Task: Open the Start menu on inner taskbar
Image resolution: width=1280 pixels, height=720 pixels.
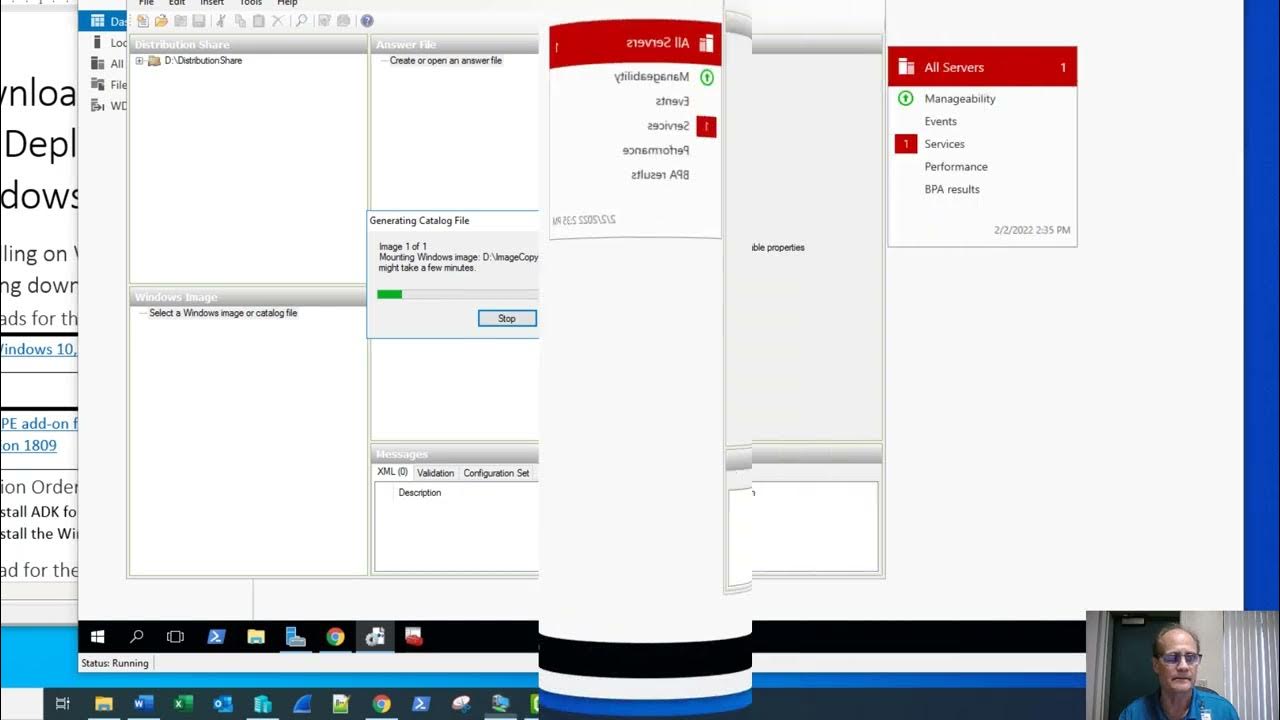Action: tap(98, 637)
